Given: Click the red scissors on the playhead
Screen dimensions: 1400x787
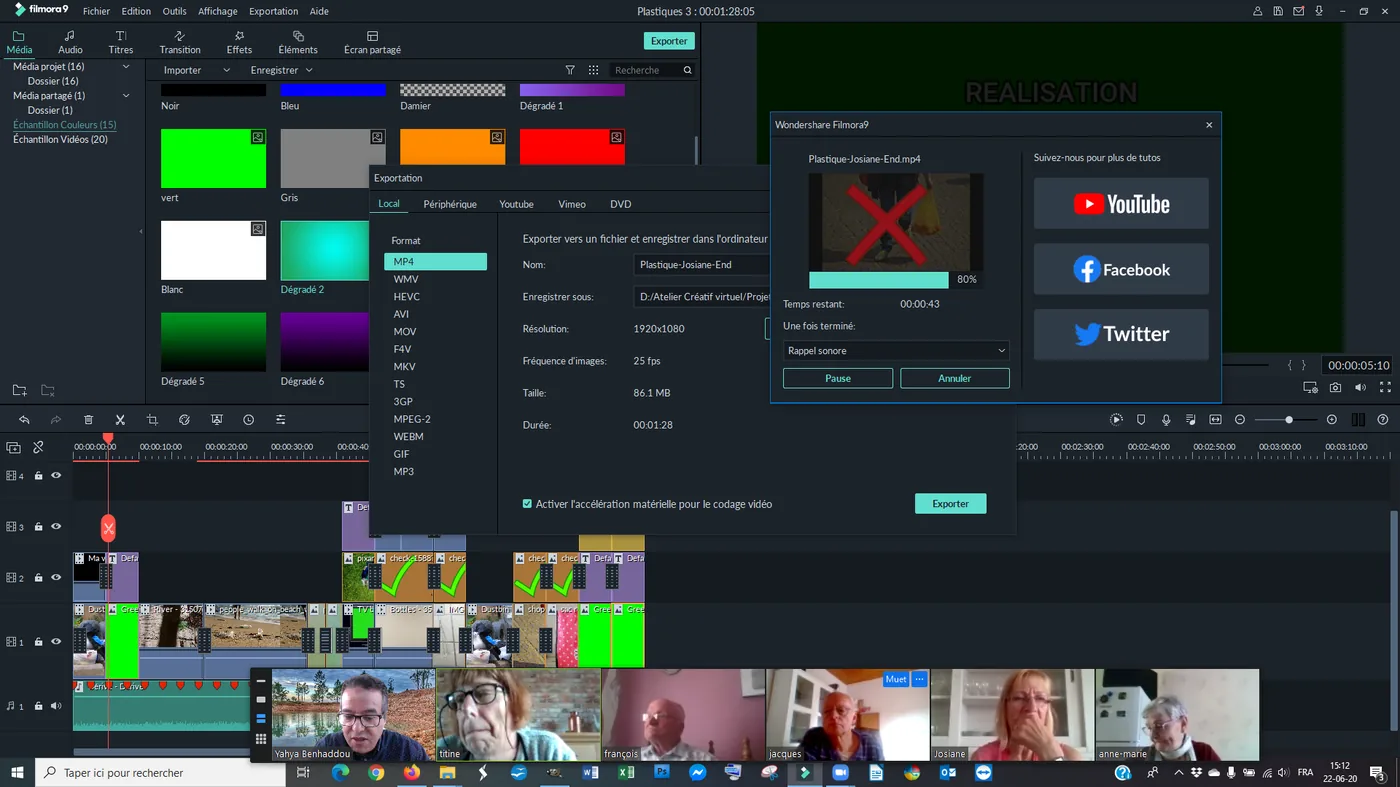Looking at the screenshot, I should pos(108,528).
